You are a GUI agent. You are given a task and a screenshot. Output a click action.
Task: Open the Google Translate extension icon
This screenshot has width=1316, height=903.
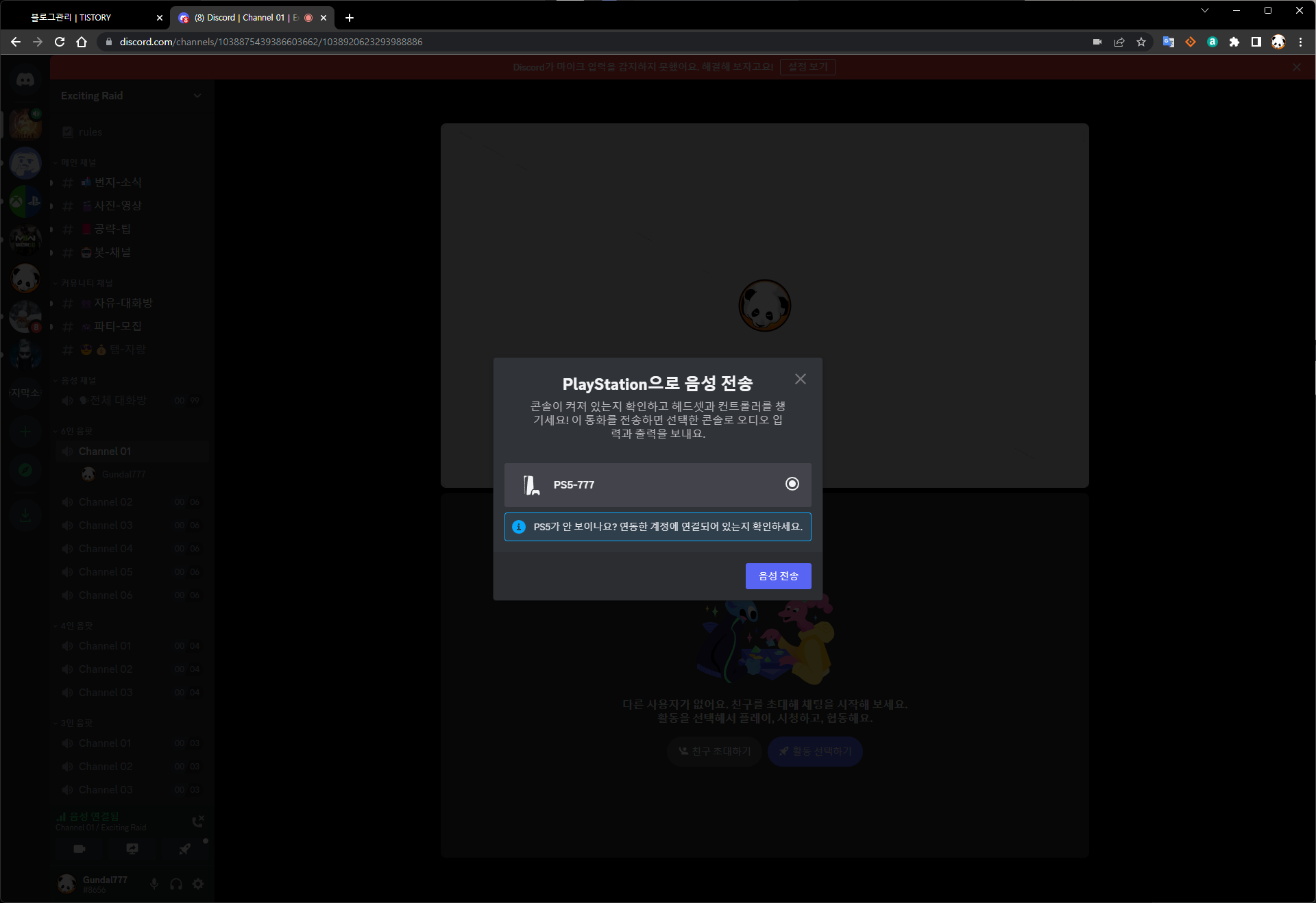(1169, 42)
